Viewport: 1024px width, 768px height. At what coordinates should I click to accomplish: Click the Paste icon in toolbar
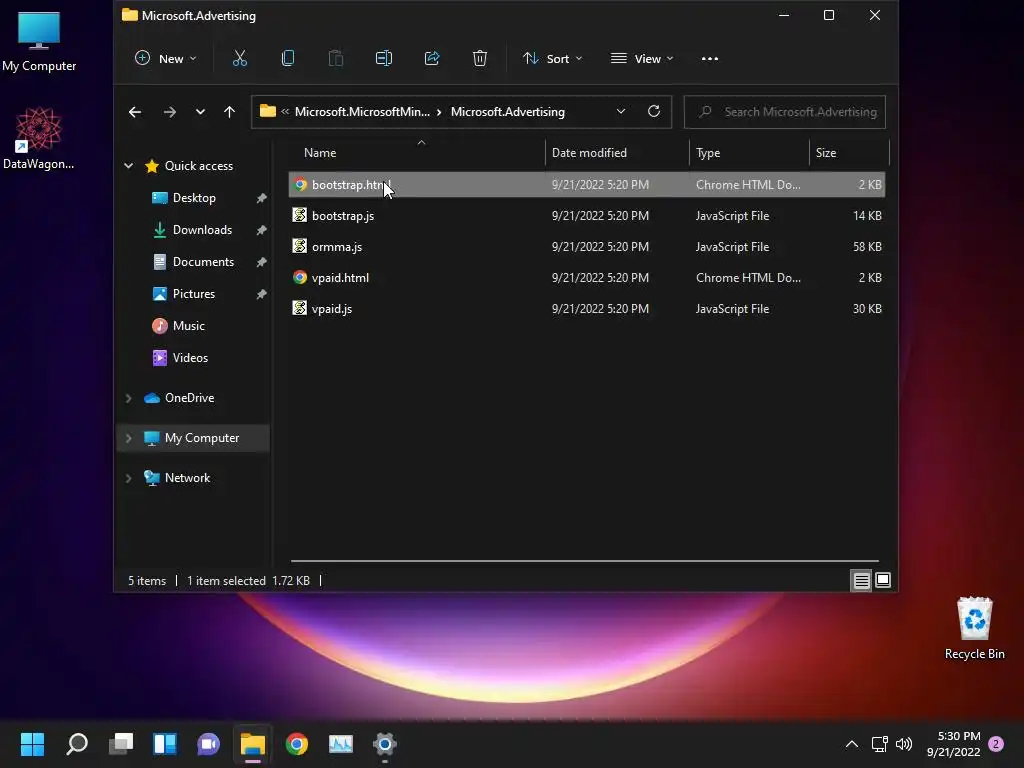[x=336, y=59]
